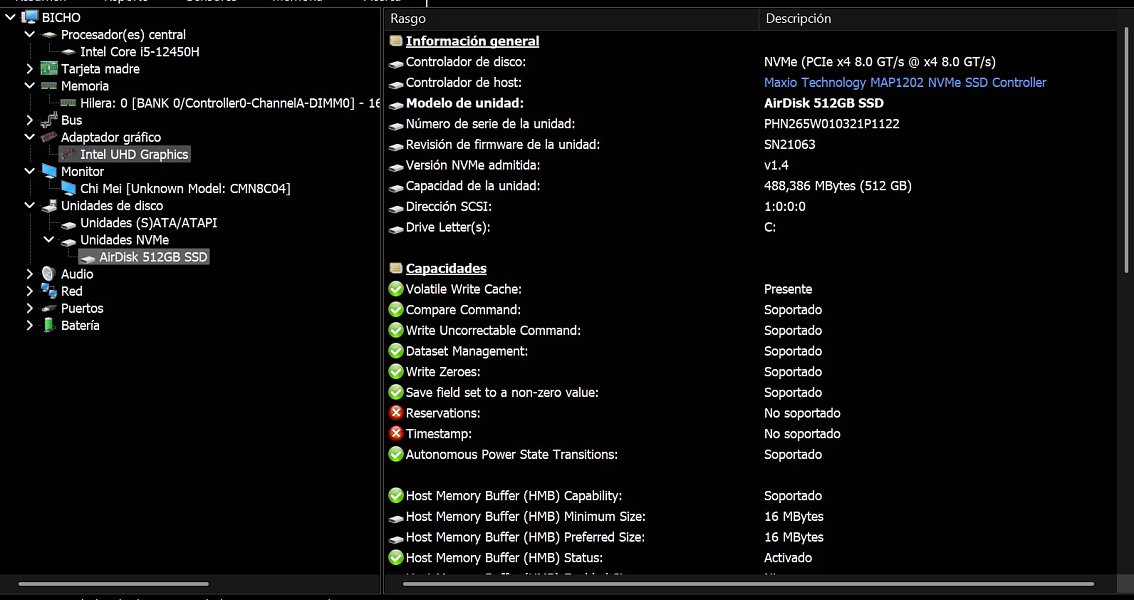Collapse the Unidades NVMe branch
The image size is (1134, 600).
[x=49, y=239]
